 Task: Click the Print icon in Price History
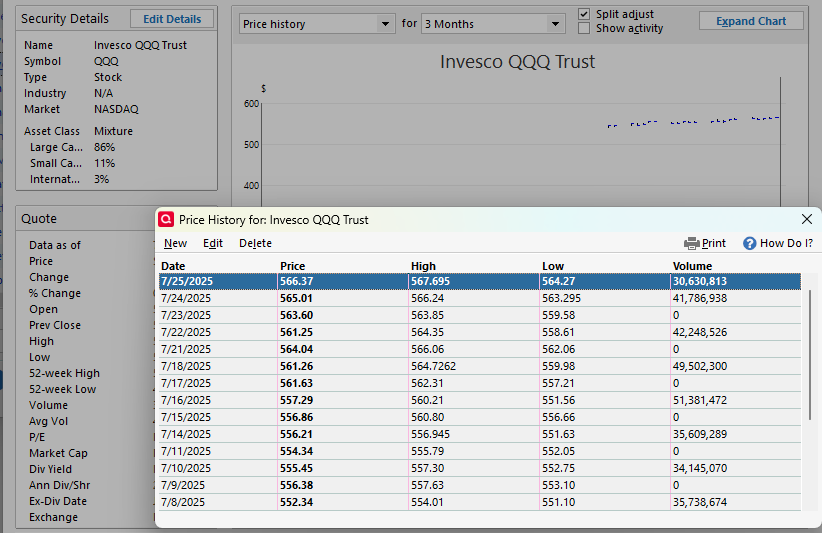[691, 243]
